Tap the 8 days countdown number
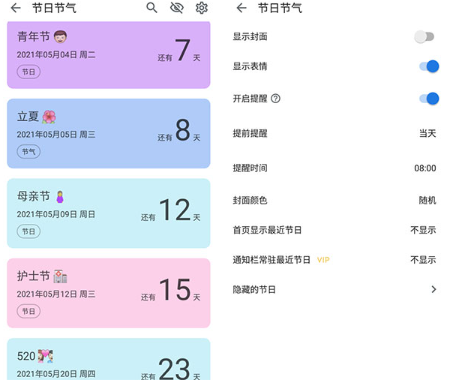471x380 pixels. click(183, 130)
